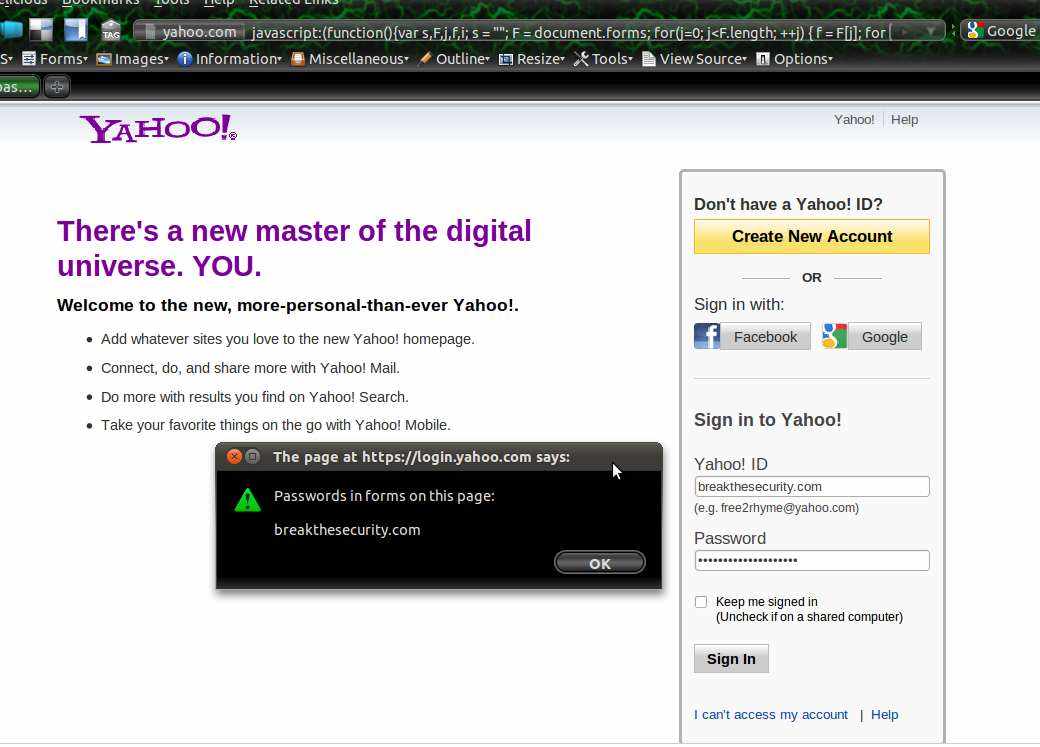Click the Options toolbar icon

coord(763,59)
